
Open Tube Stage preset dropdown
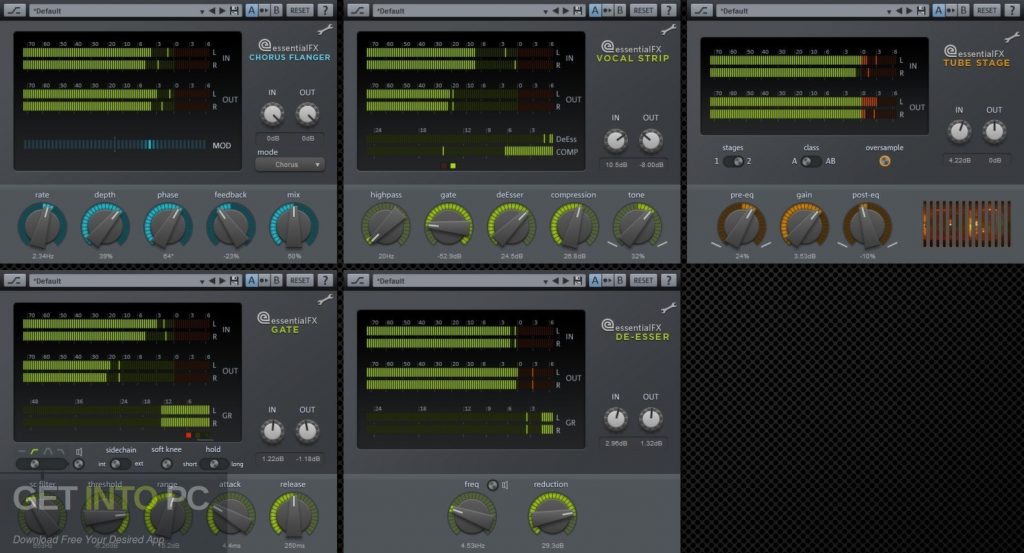click(x=889, y=11)
